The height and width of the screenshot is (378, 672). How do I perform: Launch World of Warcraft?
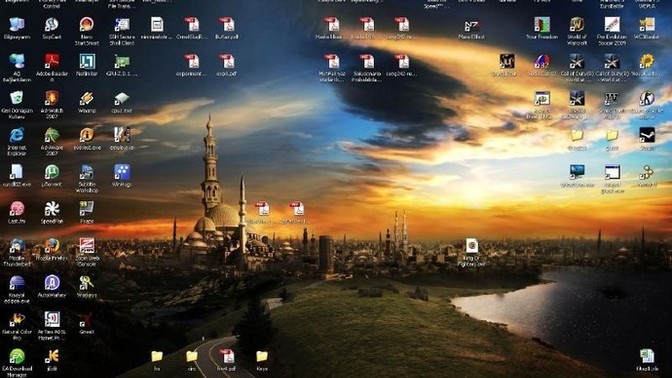(577, 25)
